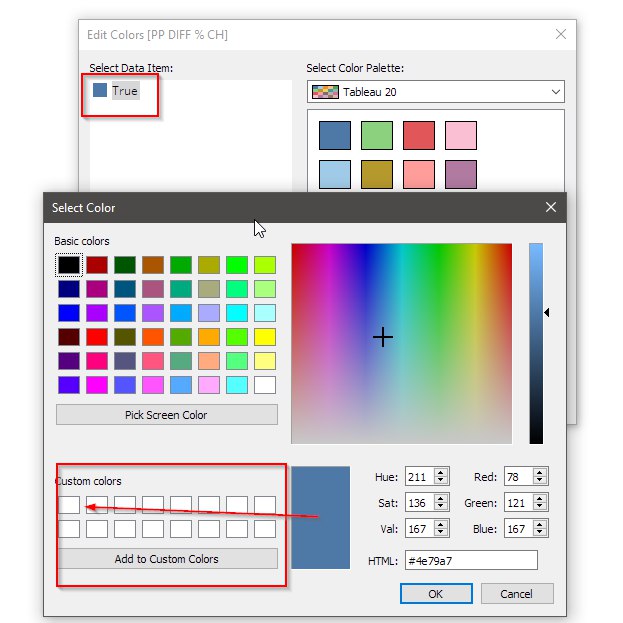Select the first custom color slot

point(69,505)
